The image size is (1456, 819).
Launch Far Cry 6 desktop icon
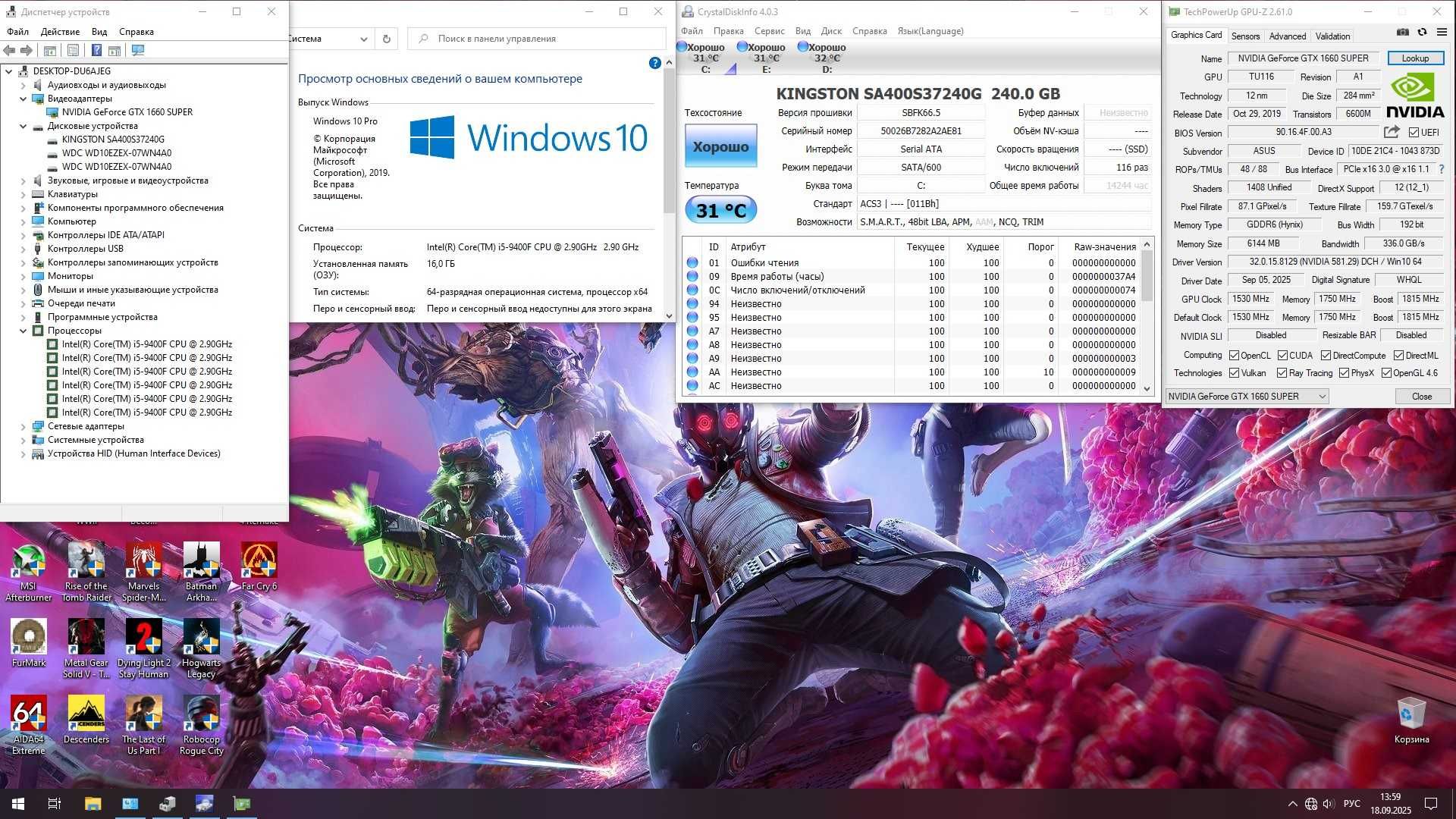(x=259, y=567)
